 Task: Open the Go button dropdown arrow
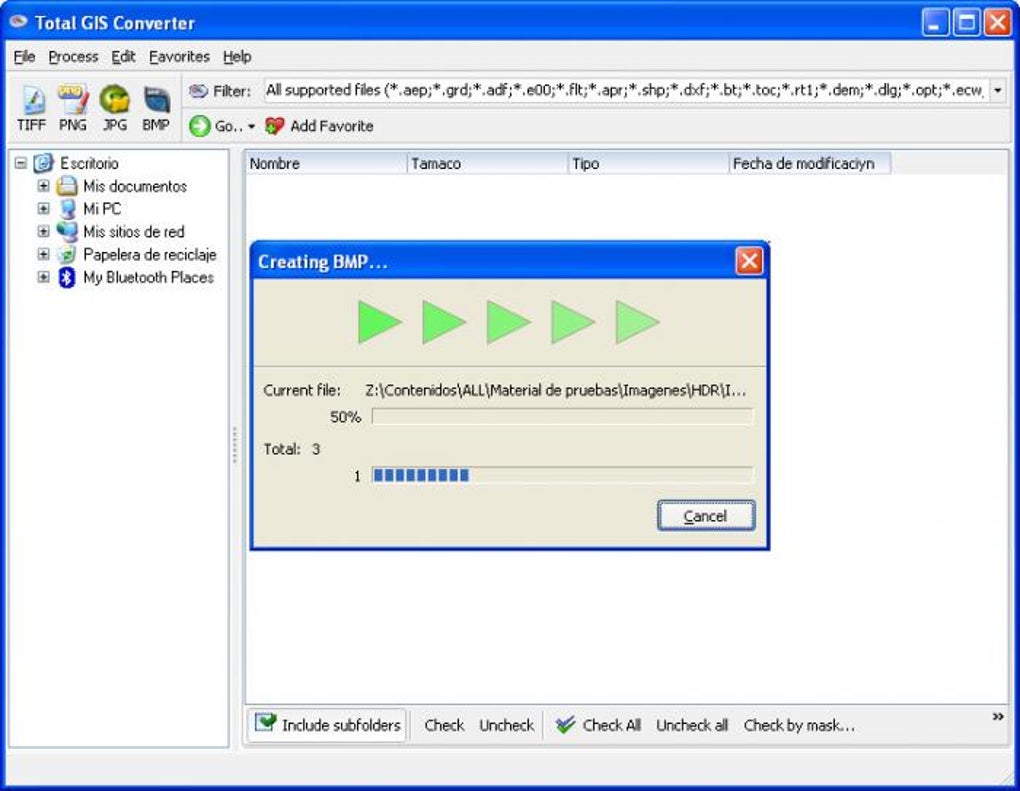click(251, 126)
